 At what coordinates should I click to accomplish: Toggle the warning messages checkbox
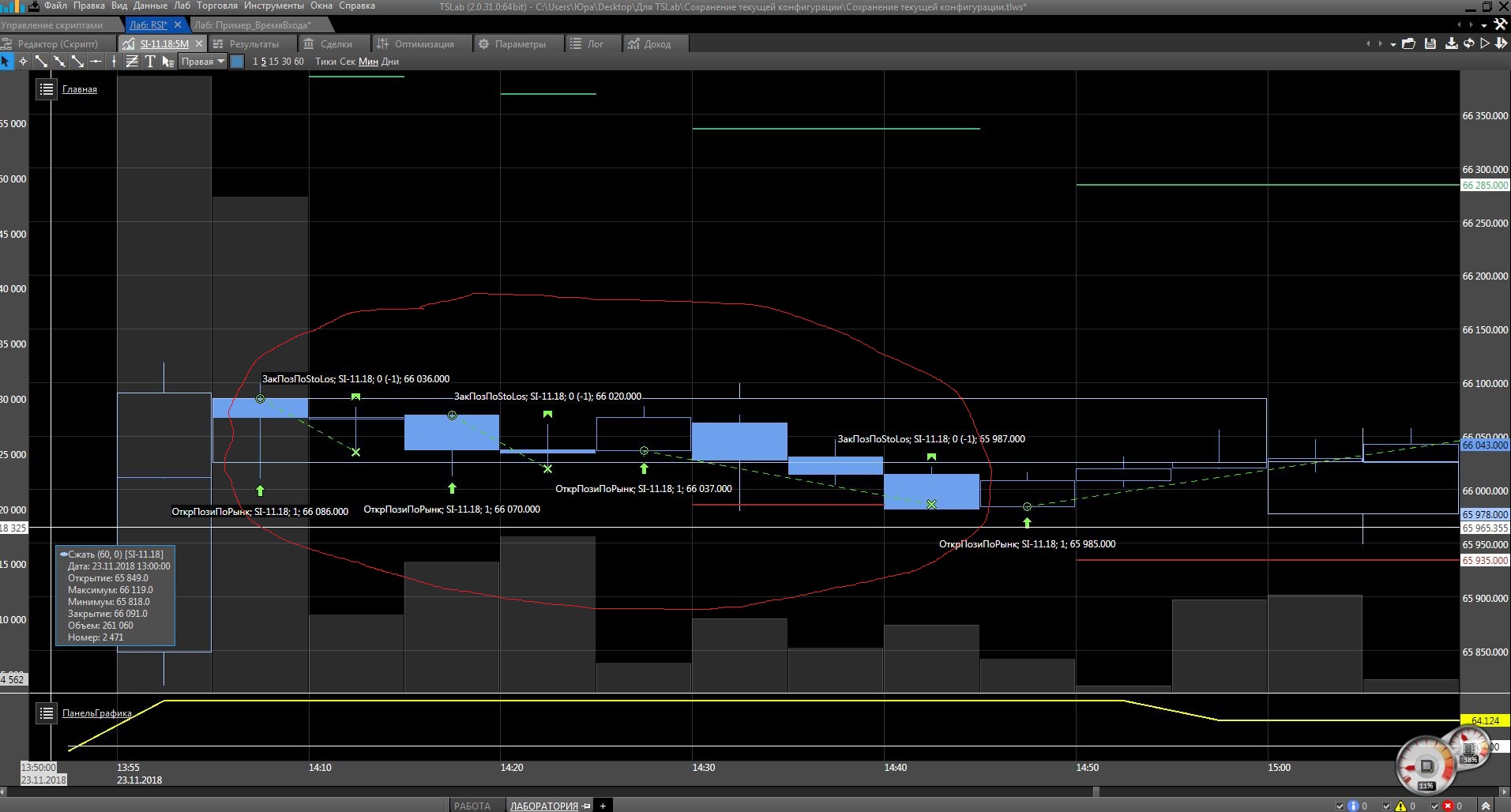pyautogui.click(x=1387, y=806)
